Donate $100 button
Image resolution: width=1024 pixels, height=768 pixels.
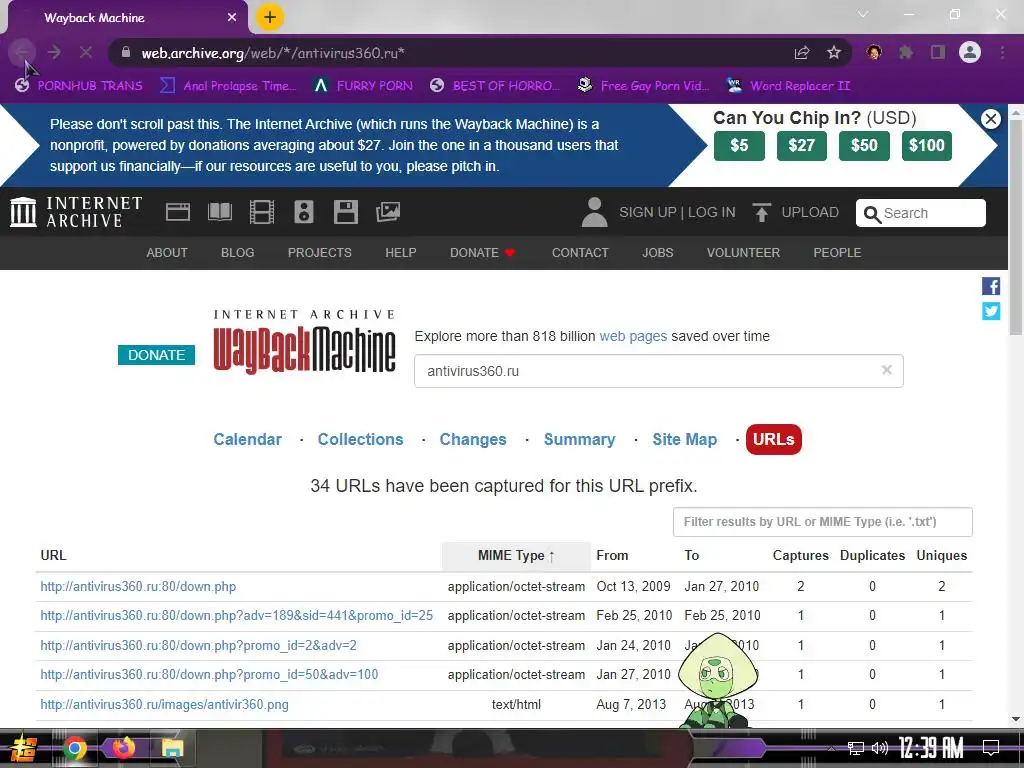tap(927, 145)
